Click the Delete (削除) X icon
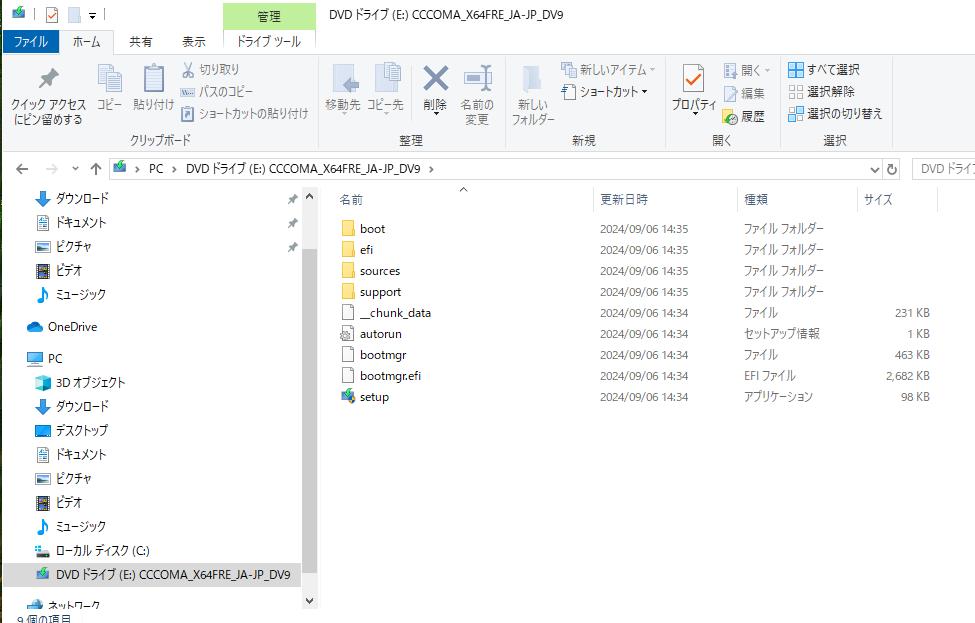Screen dimensions: 975x623 tap(435, 79)
